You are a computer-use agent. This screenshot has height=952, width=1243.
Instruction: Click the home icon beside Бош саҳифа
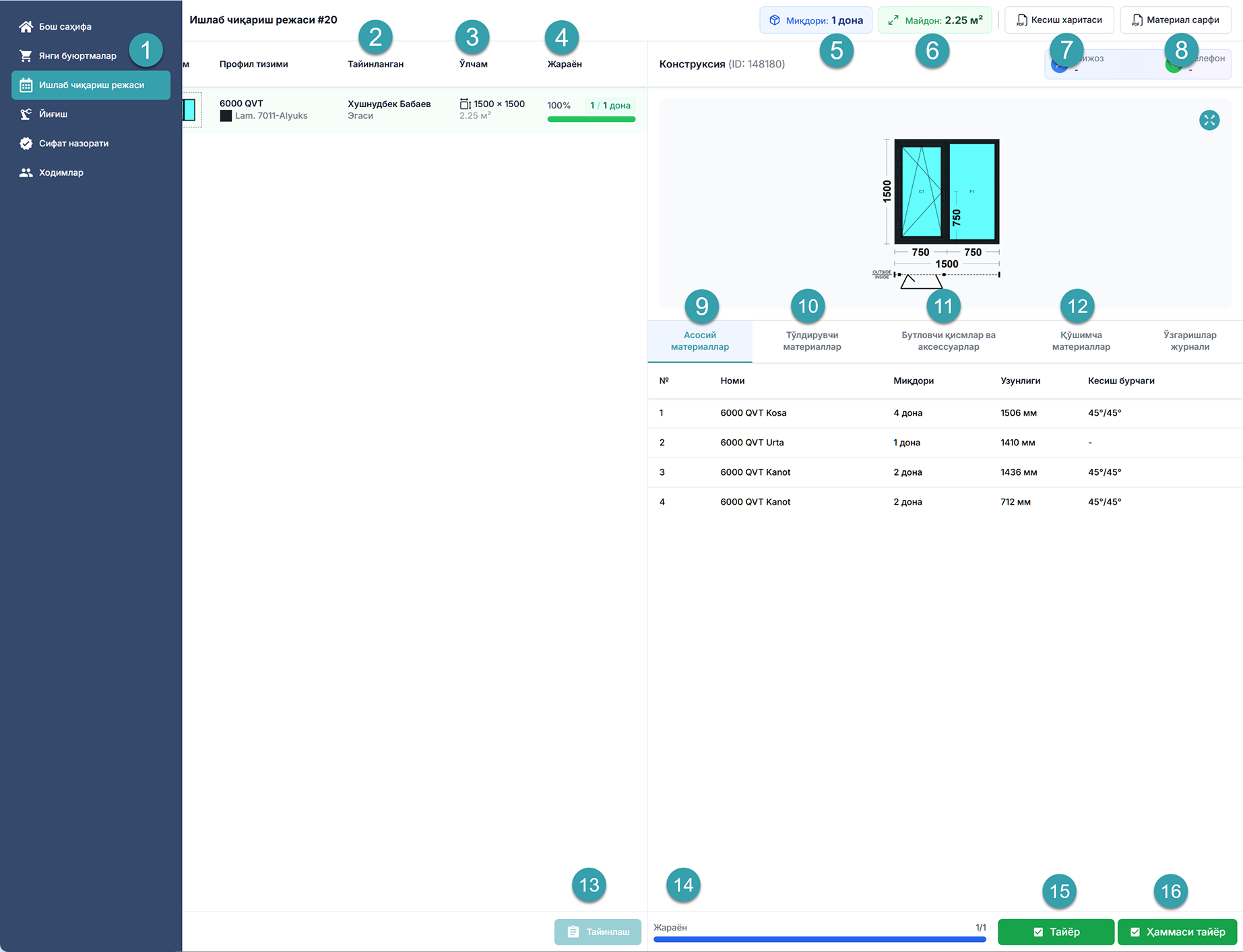(x=26, y=26)
